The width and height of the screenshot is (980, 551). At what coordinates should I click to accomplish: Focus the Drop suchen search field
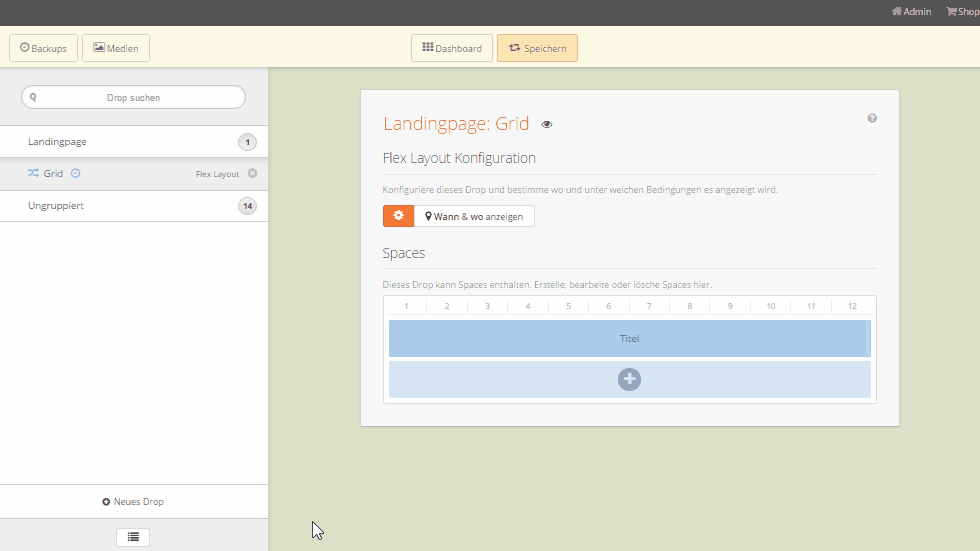click(x=133, y=97)
